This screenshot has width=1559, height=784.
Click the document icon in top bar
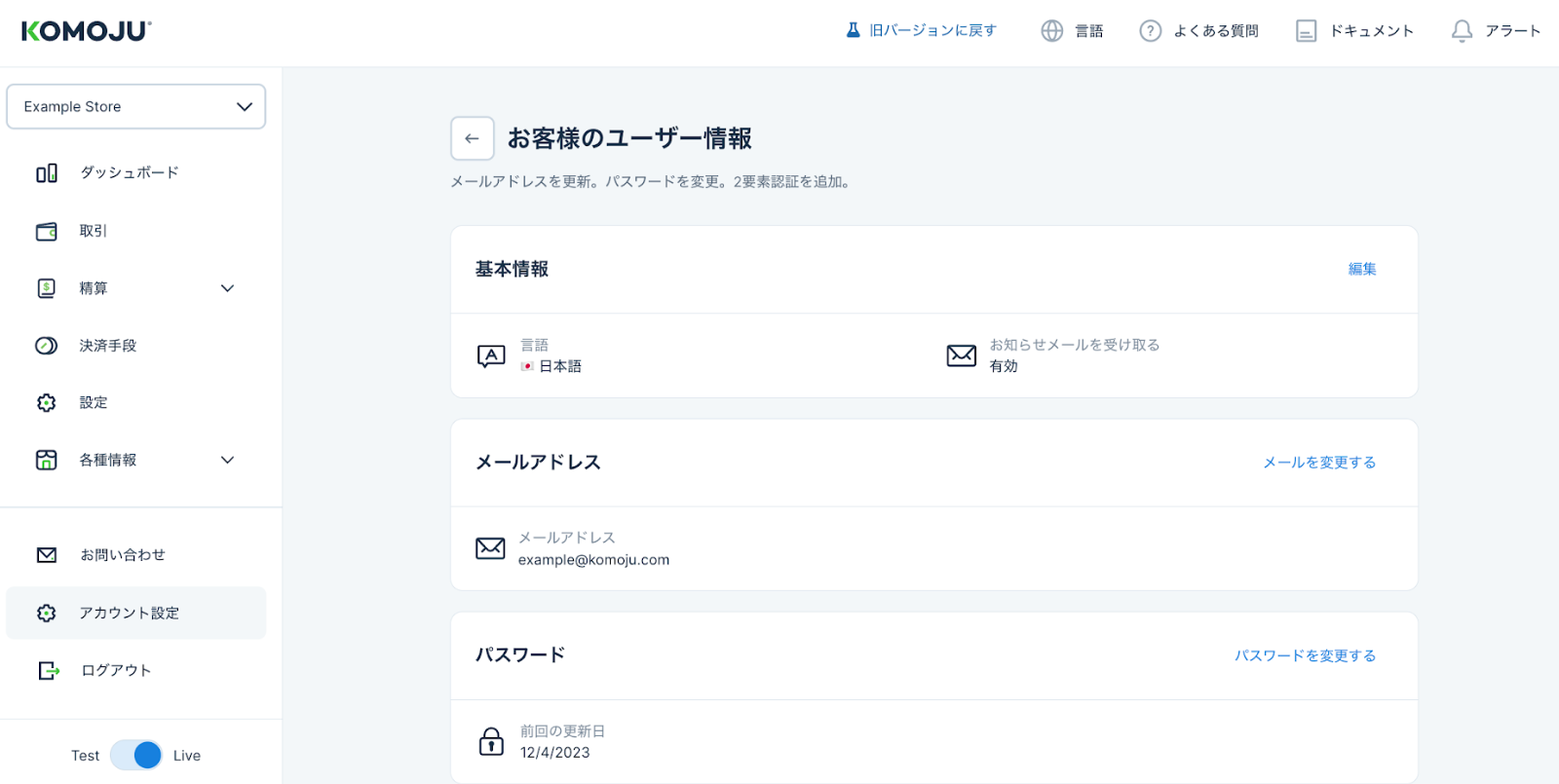[1306, 31]
